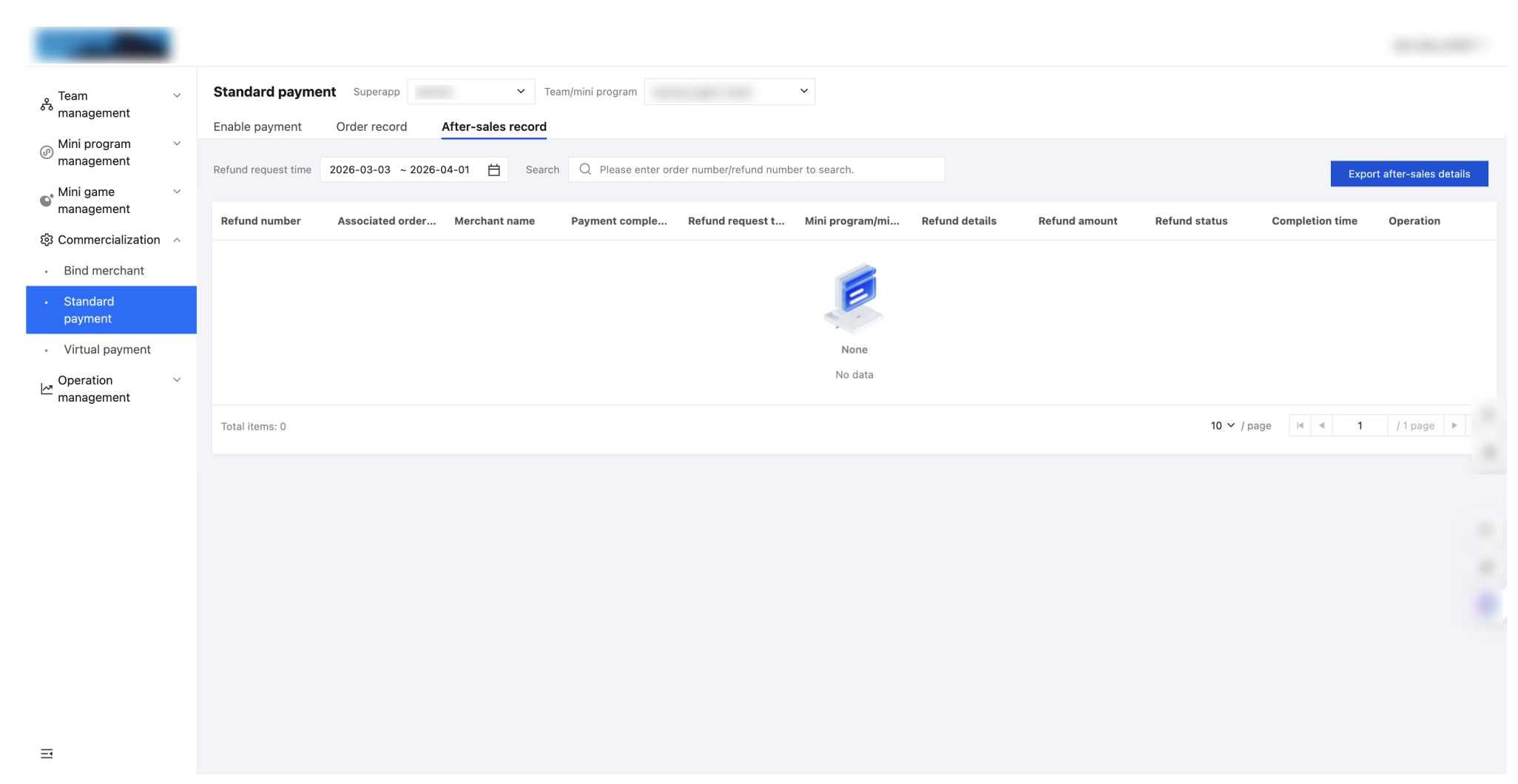Click the Refund number column header
This screenshot has height=784, width=1518.
click(260, 221)
